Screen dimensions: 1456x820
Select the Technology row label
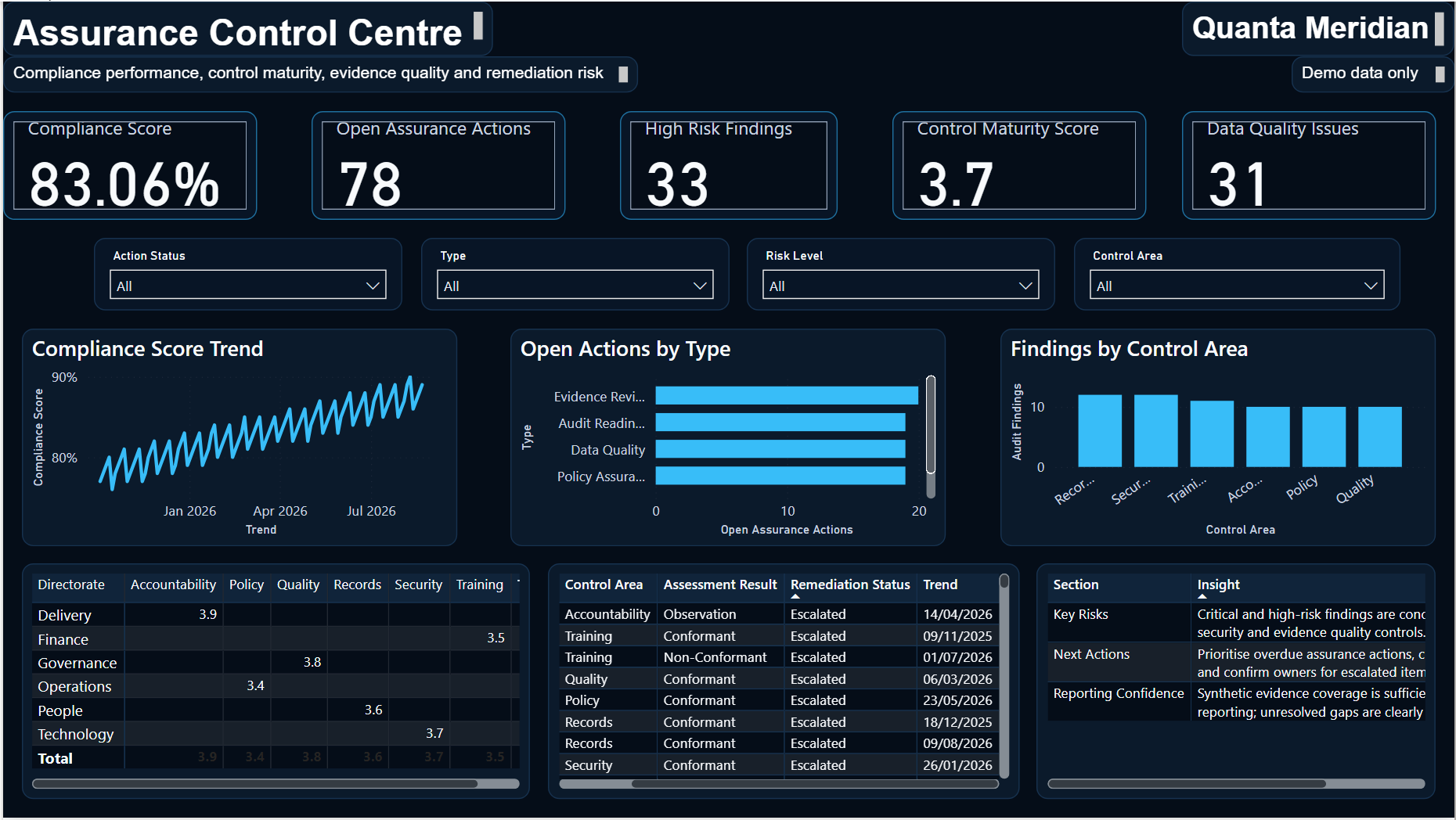pyautogui.click(x=75, y=734)
